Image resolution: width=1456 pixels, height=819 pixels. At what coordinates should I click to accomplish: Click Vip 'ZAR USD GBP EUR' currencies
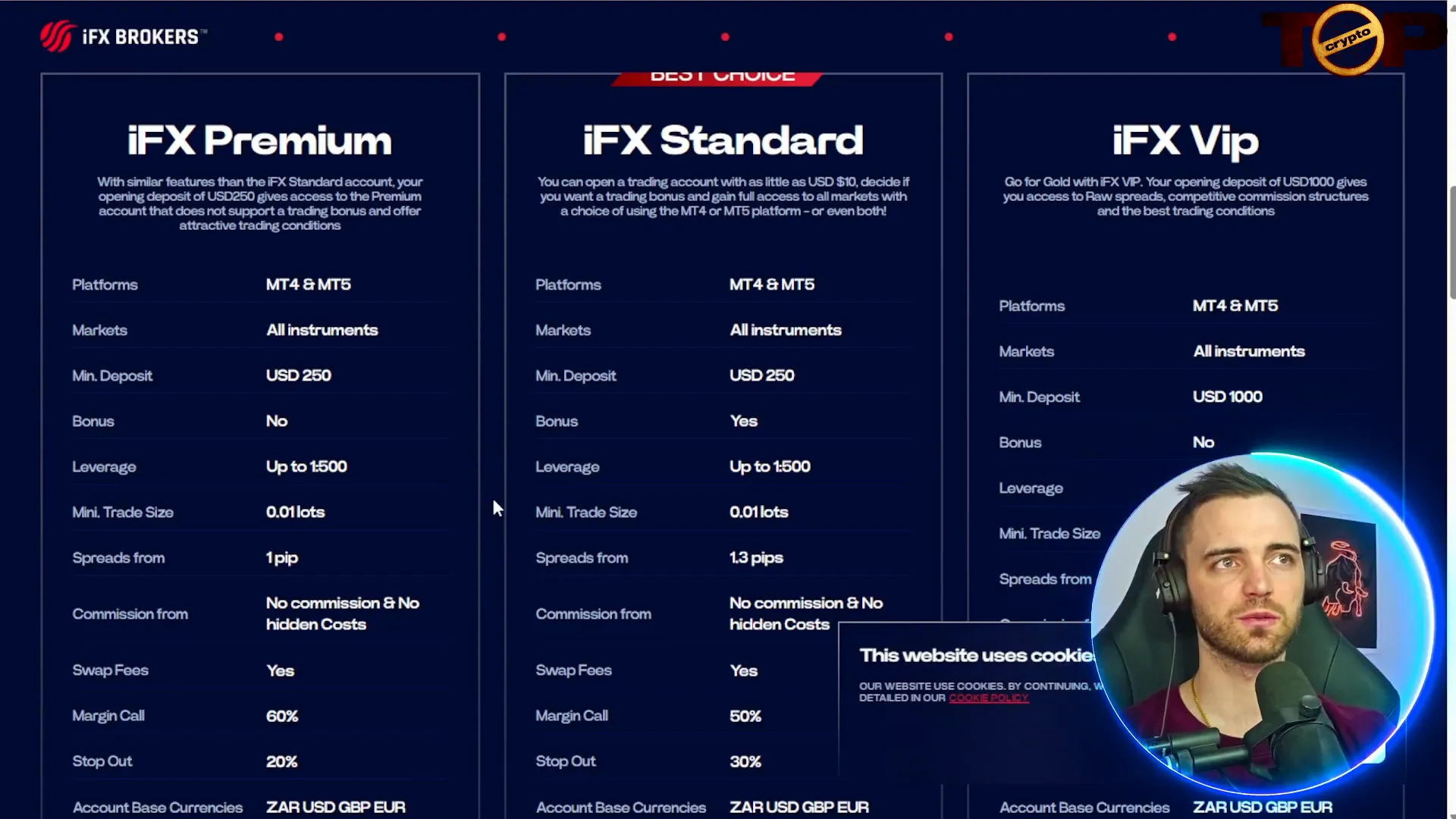coord(1262,807)
